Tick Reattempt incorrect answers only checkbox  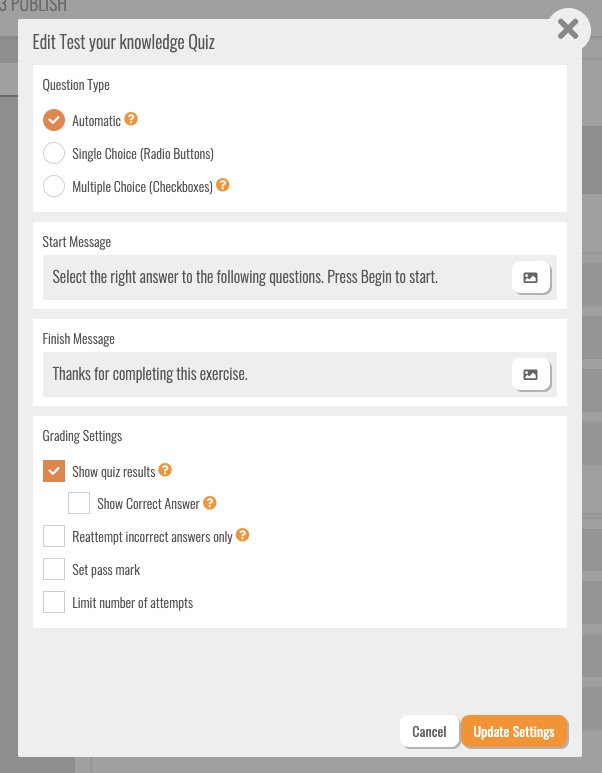(54, 536)
